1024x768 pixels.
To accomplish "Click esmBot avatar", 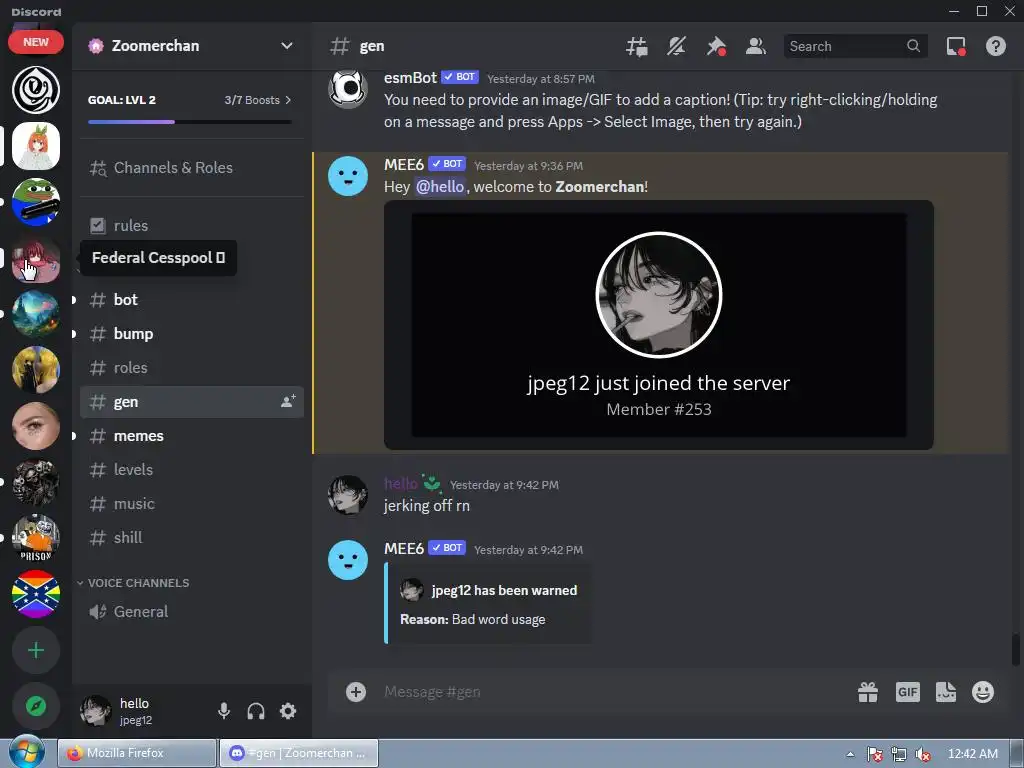I will pyautogui.click(x=347, y=89).
